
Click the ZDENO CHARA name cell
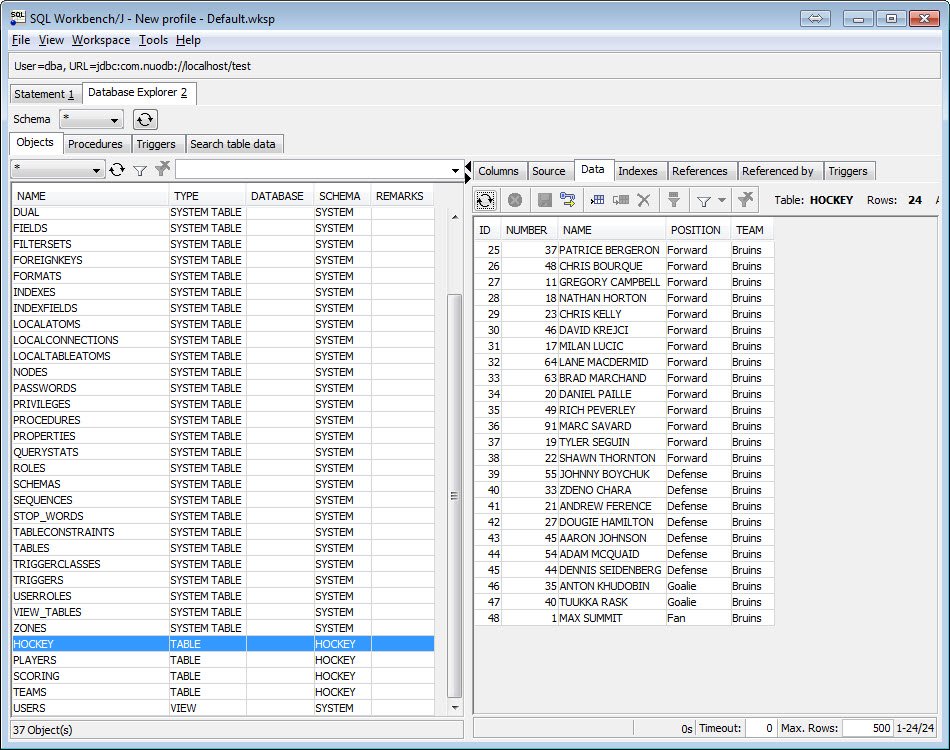coord(611,490)
